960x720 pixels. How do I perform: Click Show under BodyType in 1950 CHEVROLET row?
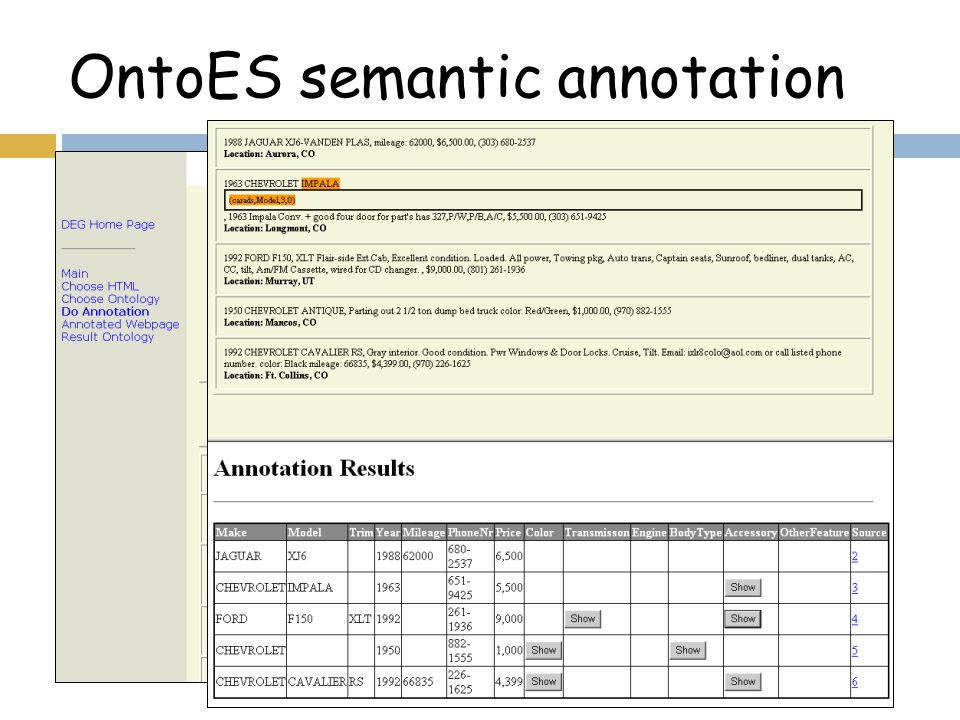[688, 650]
